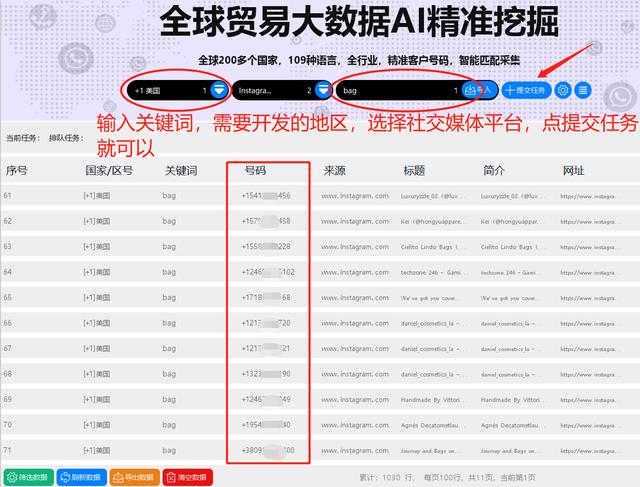Click the 网址 column header

[x=574, y=171]
